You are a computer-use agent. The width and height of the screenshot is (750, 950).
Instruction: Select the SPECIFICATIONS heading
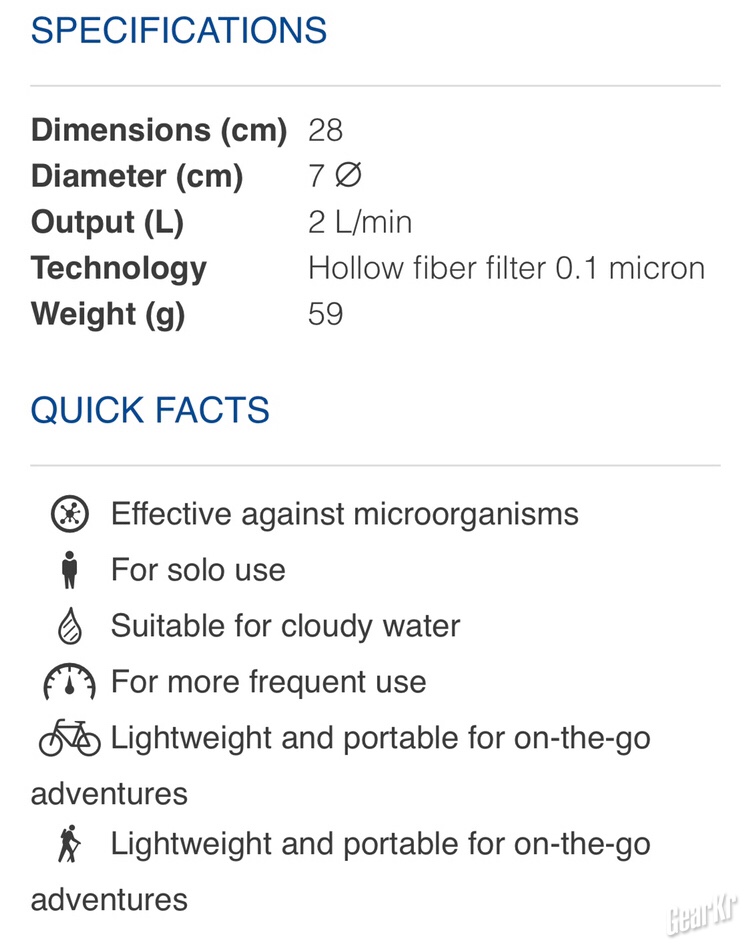[x=179, y=30]
